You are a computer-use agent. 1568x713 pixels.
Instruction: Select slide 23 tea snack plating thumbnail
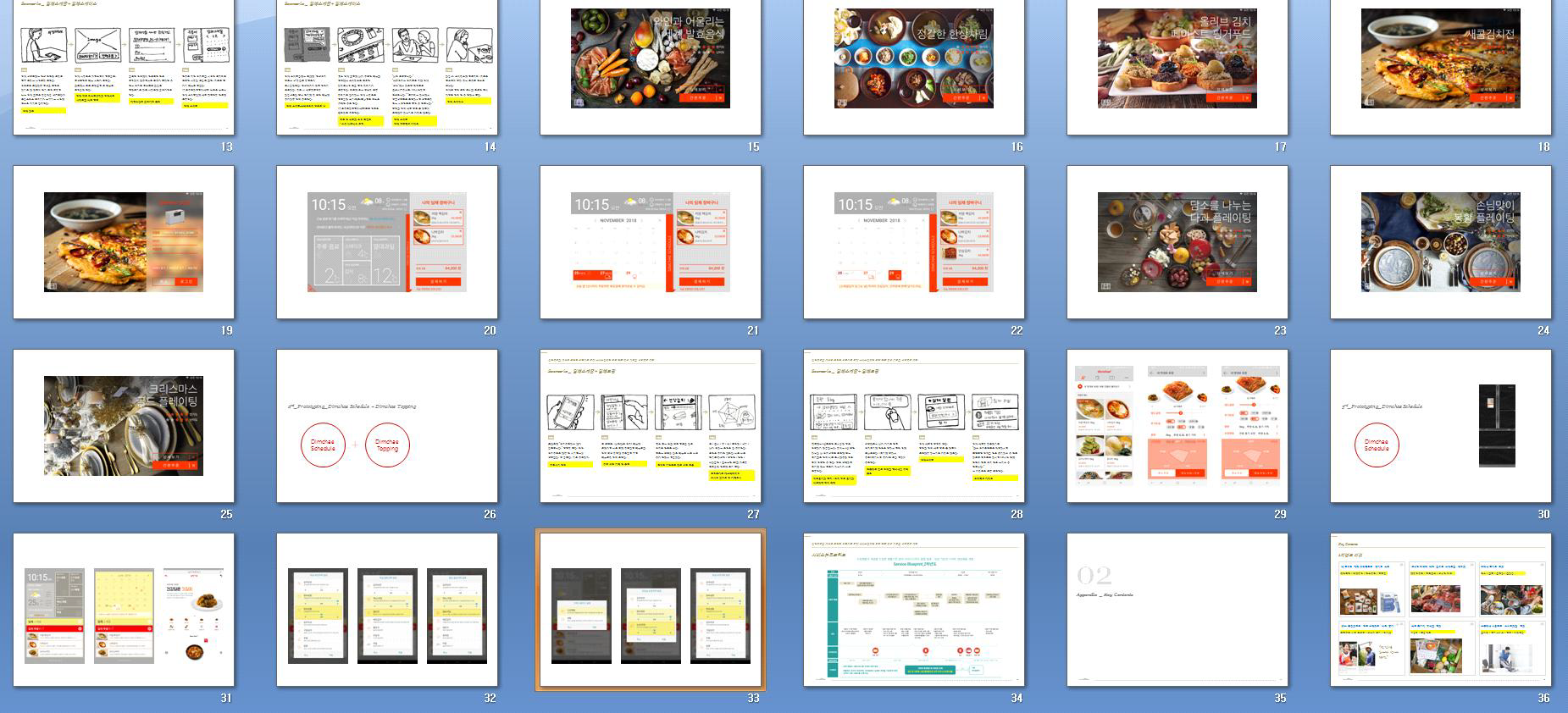pos(1177,242)
